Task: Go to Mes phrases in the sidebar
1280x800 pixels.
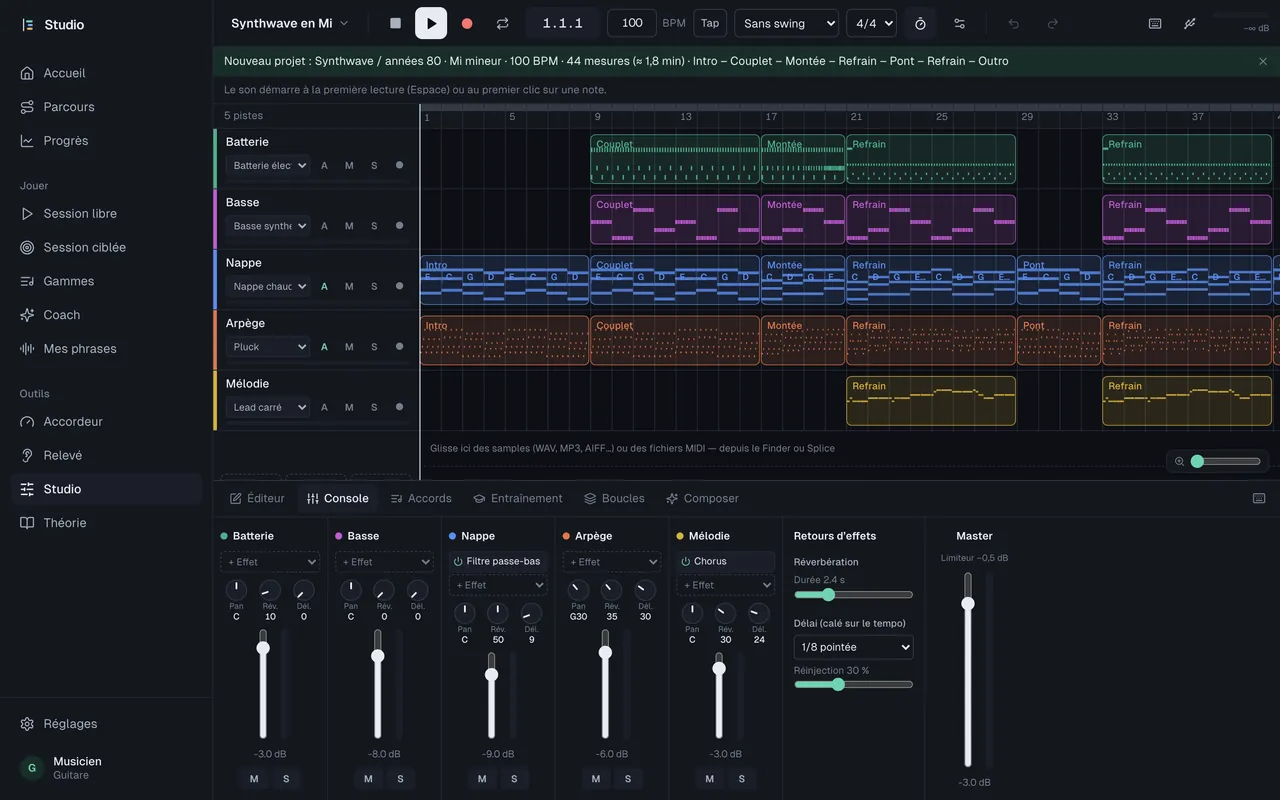Action: pyautogui.click(x=106, y=349)
